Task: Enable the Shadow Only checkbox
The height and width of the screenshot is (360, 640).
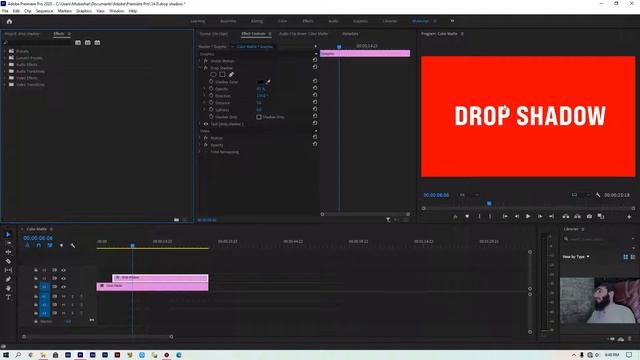Action: tap(259, 117)
